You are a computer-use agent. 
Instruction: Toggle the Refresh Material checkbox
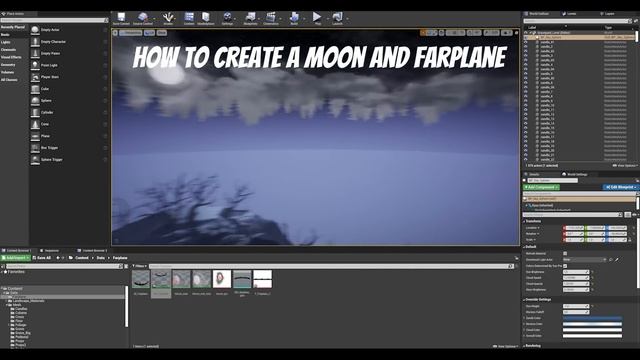tap(565, 253)
